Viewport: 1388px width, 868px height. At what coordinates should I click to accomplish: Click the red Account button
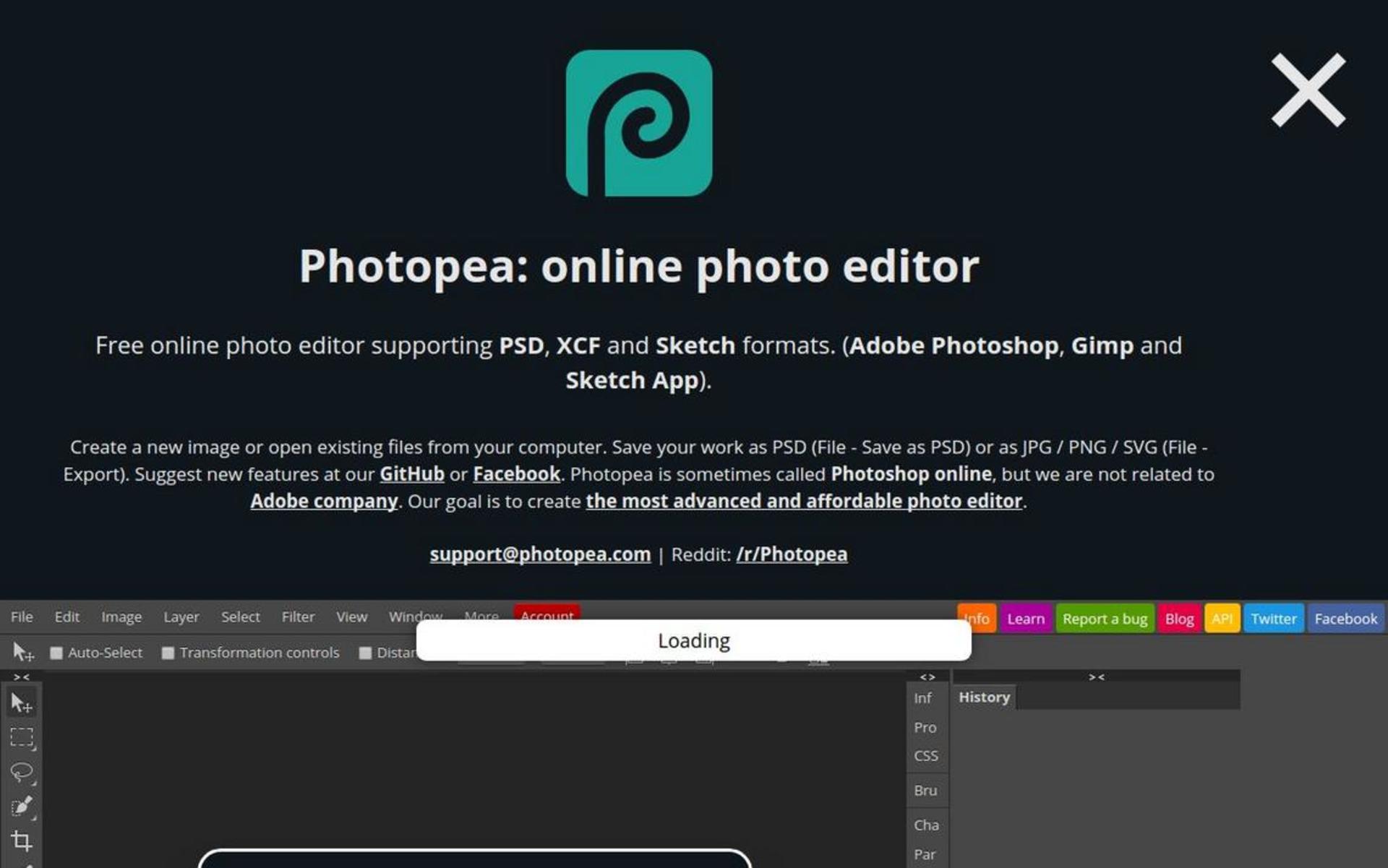[547, 612]
